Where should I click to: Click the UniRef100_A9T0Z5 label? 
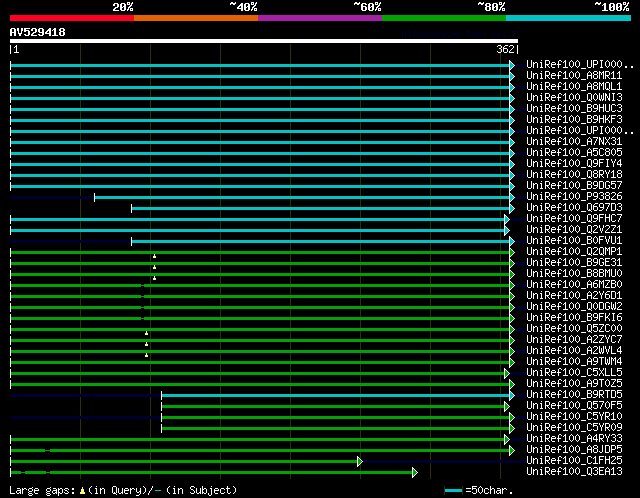coord(574,384)
